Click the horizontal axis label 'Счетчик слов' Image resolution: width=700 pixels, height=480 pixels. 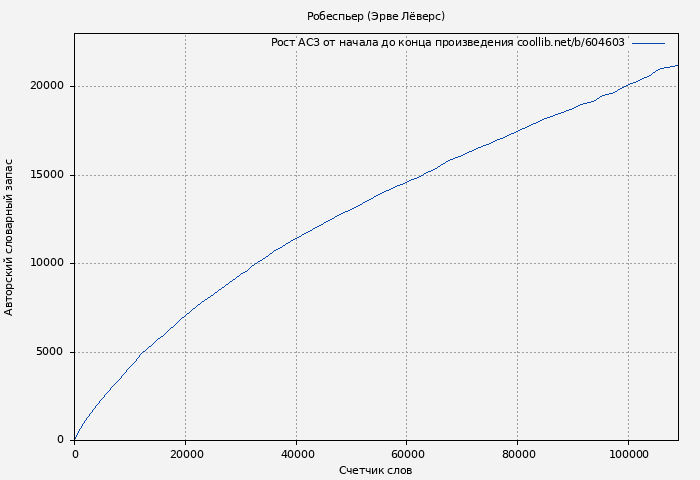tap(375, 470)
